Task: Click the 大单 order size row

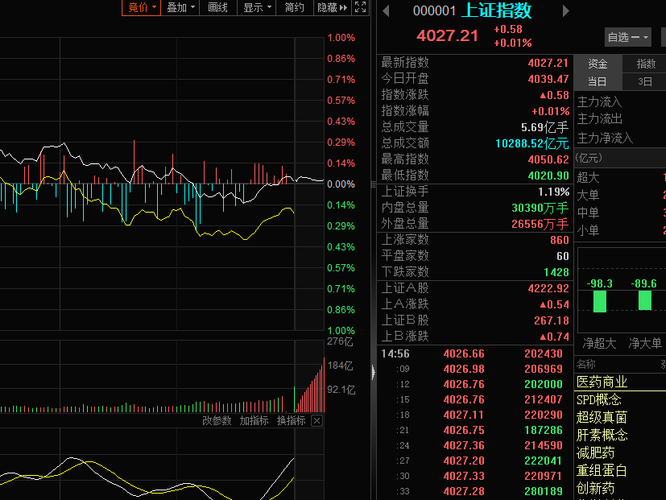Action: tap(620, 195)
